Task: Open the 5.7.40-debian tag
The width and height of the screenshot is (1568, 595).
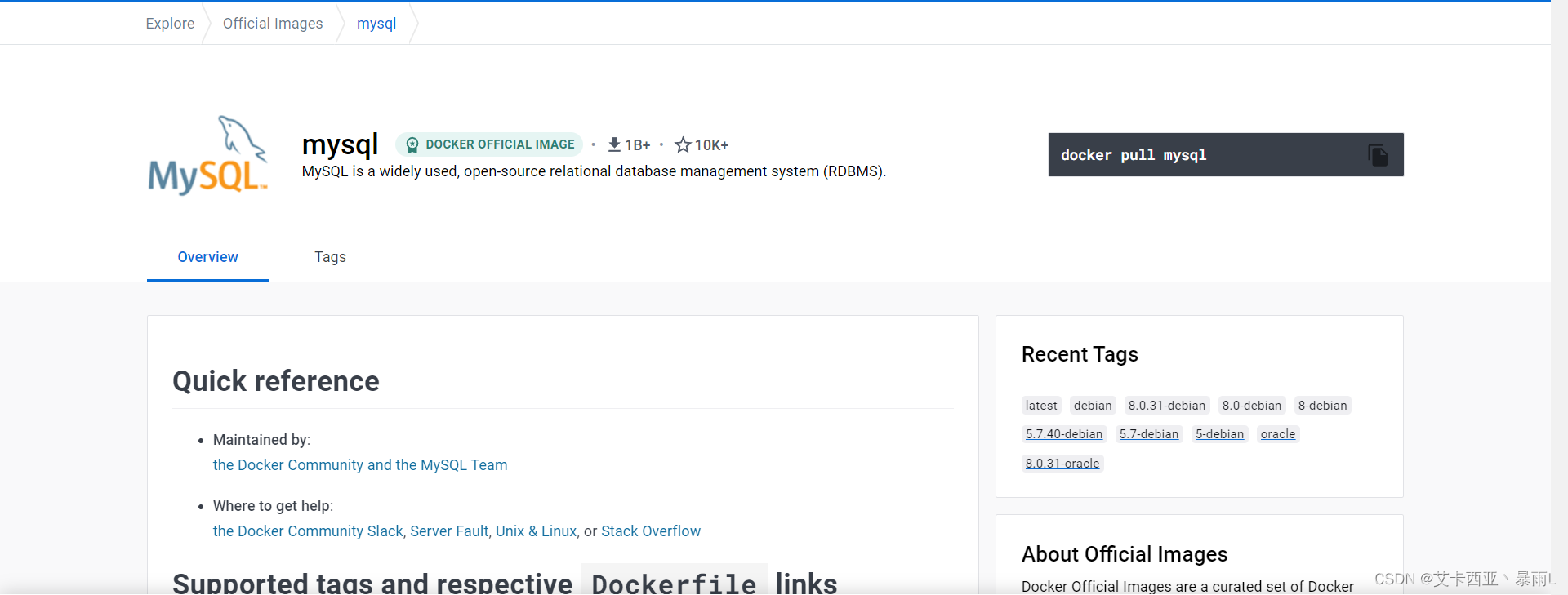Action: (x=1064, y=434)
